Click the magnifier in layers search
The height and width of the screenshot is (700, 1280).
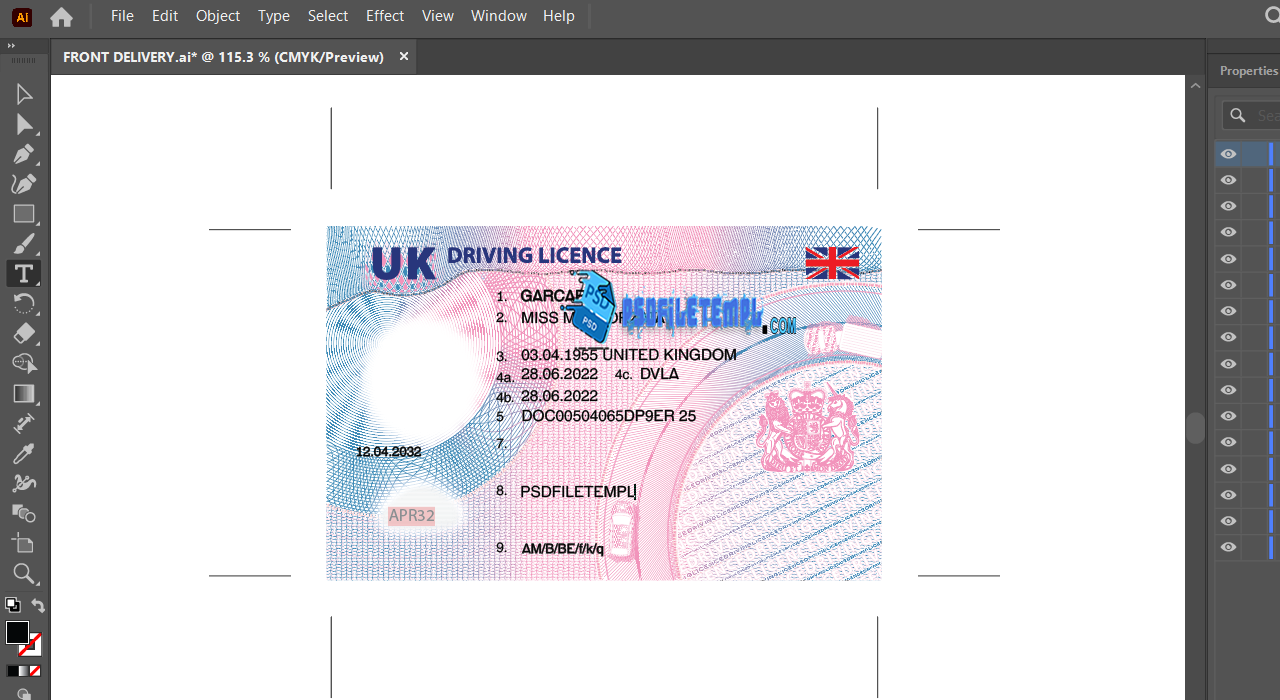coord(1238,116)
